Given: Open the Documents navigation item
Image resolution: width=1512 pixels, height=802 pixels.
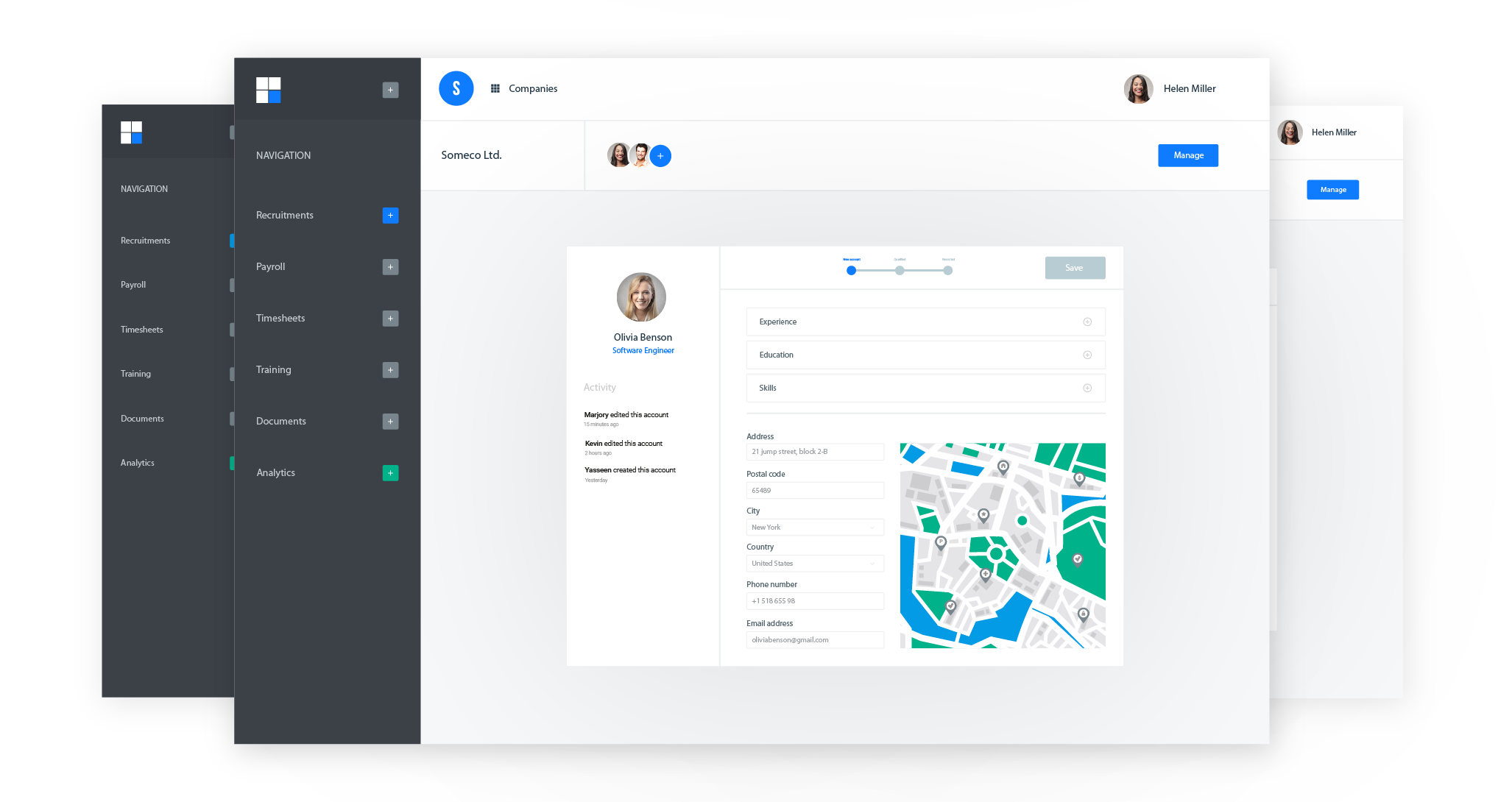Looking at the screenshot, I should [x=281, y=422].
